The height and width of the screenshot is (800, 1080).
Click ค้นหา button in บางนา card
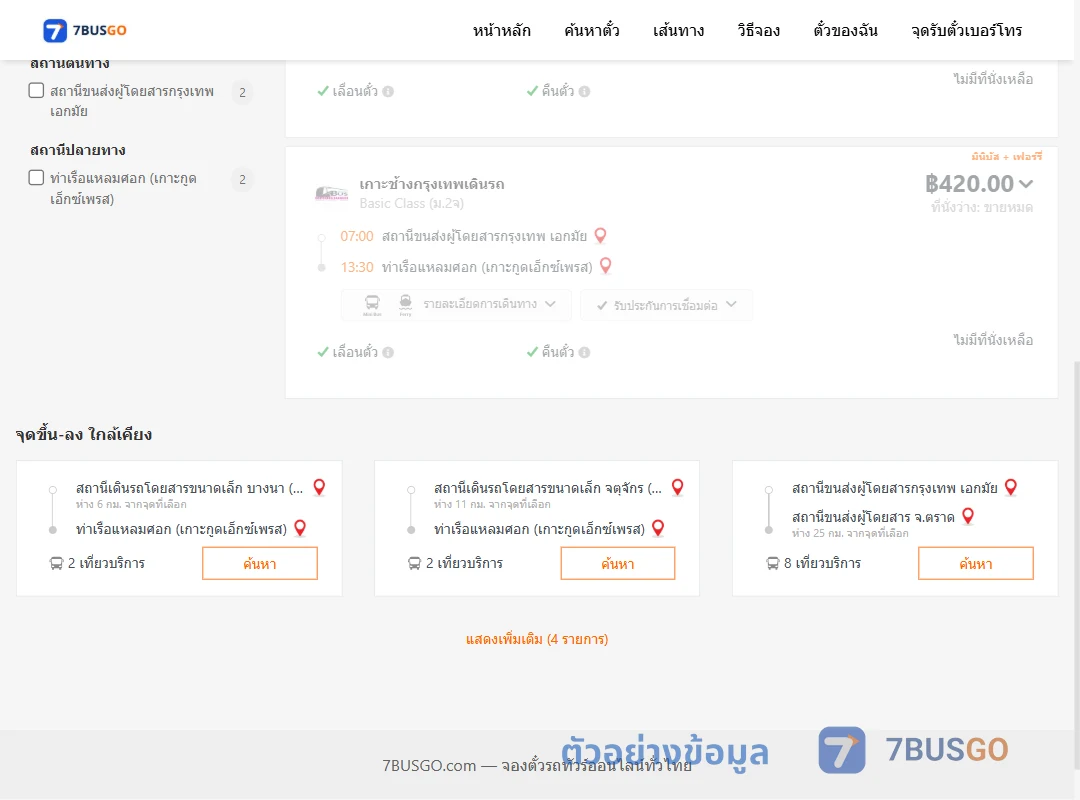tap(260, 564)
